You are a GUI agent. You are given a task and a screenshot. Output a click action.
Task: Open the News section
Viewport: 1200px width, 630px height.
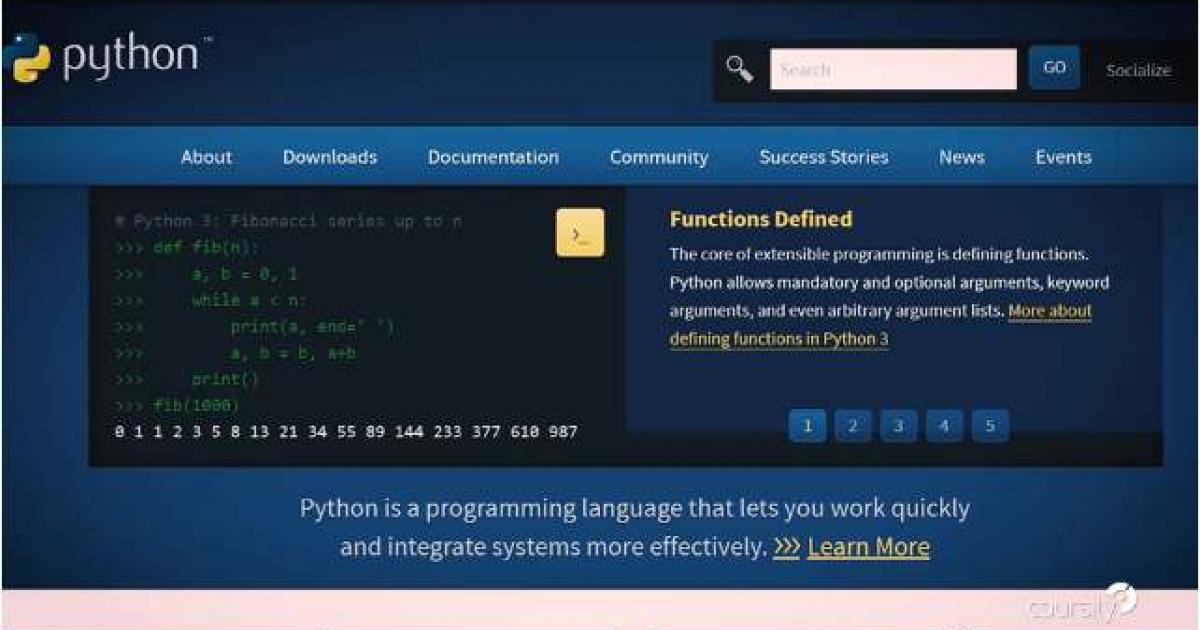pyautogui.click(x=961, y=157)
